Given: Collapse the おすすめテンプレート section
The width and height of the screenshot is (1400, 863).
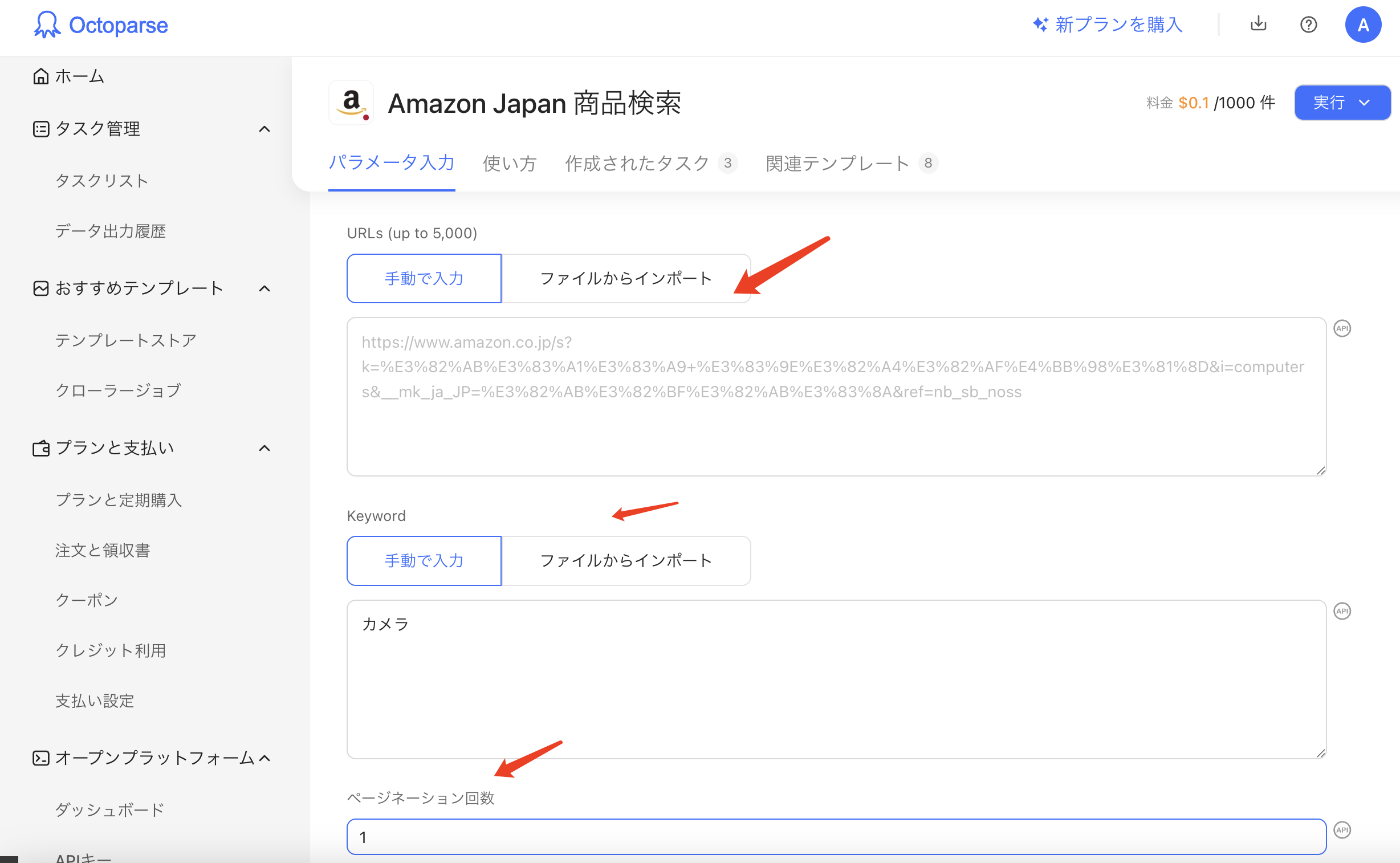Looking at the screenshot, I should pyautogui.click(x=264, y=288).
